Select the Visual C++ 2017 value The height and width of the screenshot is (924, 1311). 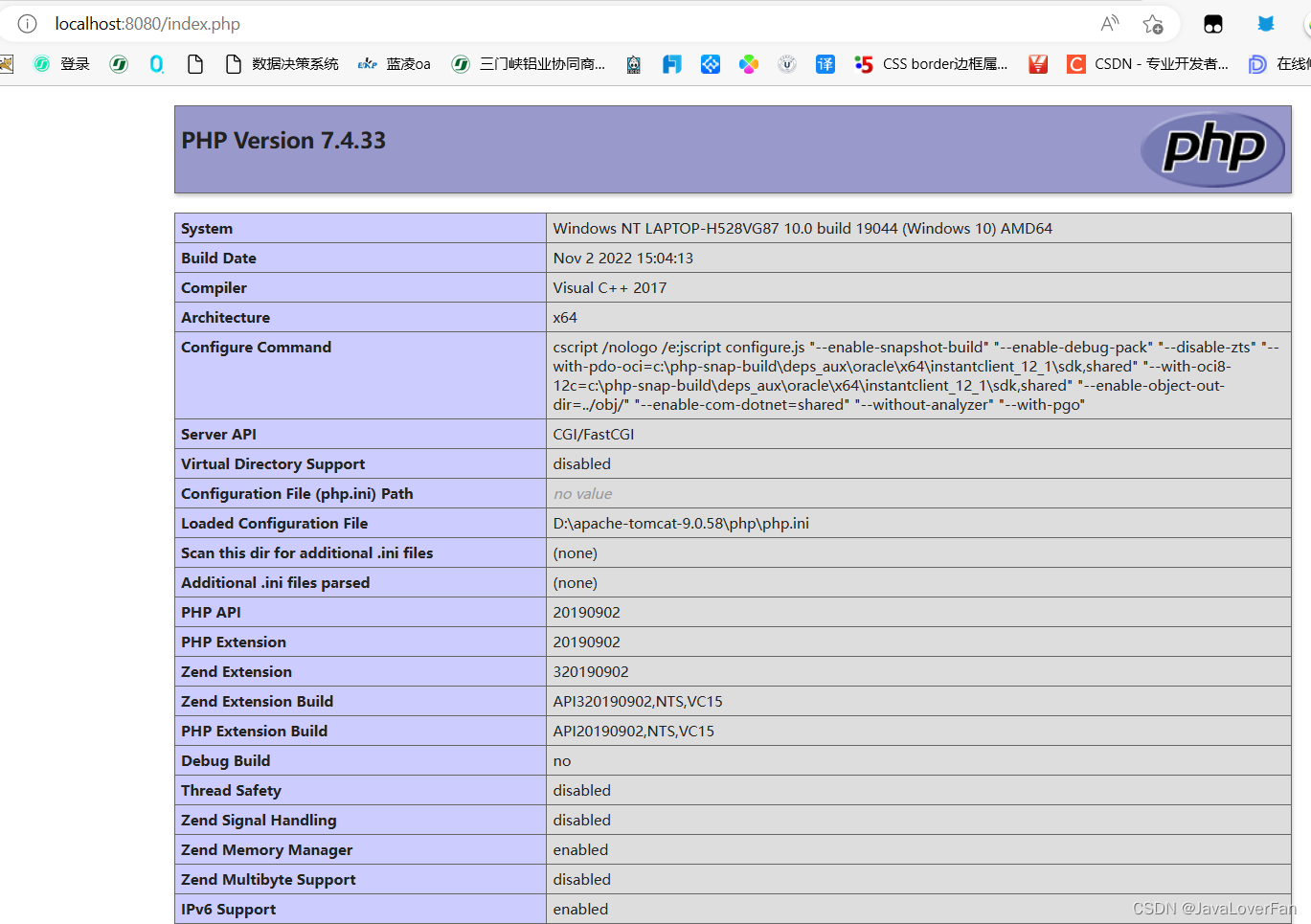[610, 287]
